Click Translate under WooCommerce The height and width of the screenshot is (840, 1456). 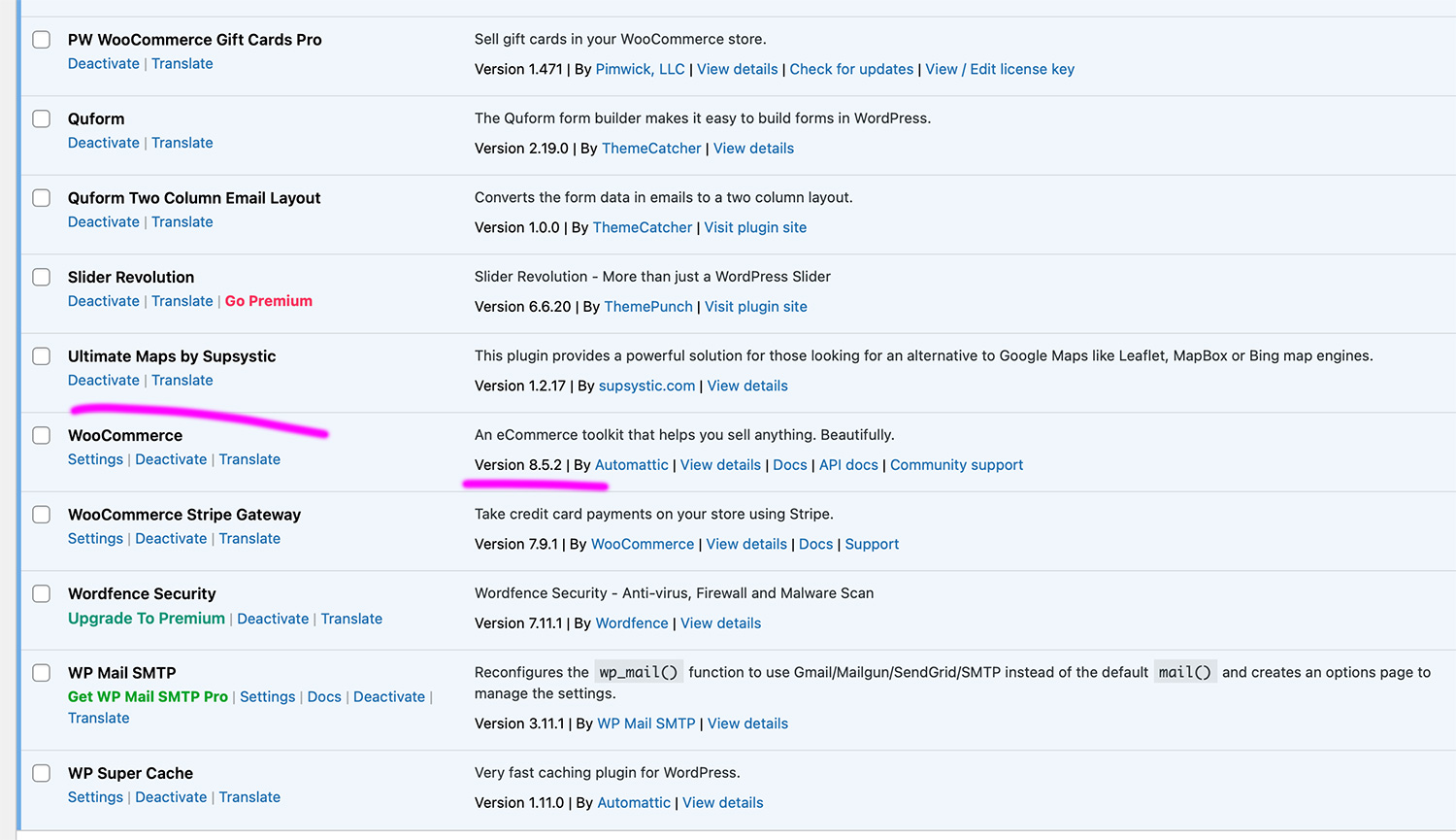point(249,459)
